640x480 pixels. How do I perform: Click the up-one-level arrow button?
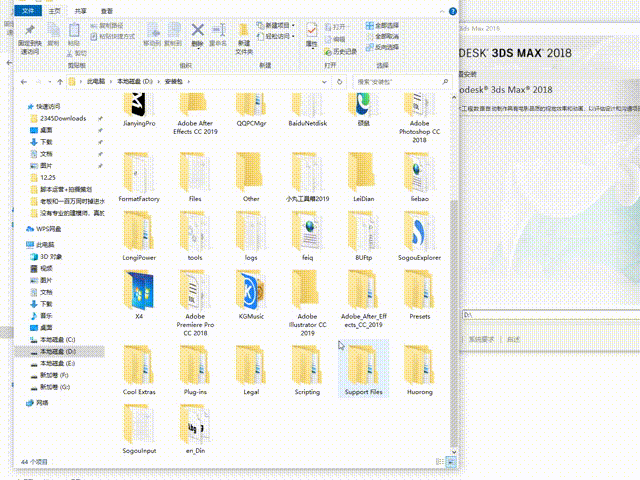point(60,82)
